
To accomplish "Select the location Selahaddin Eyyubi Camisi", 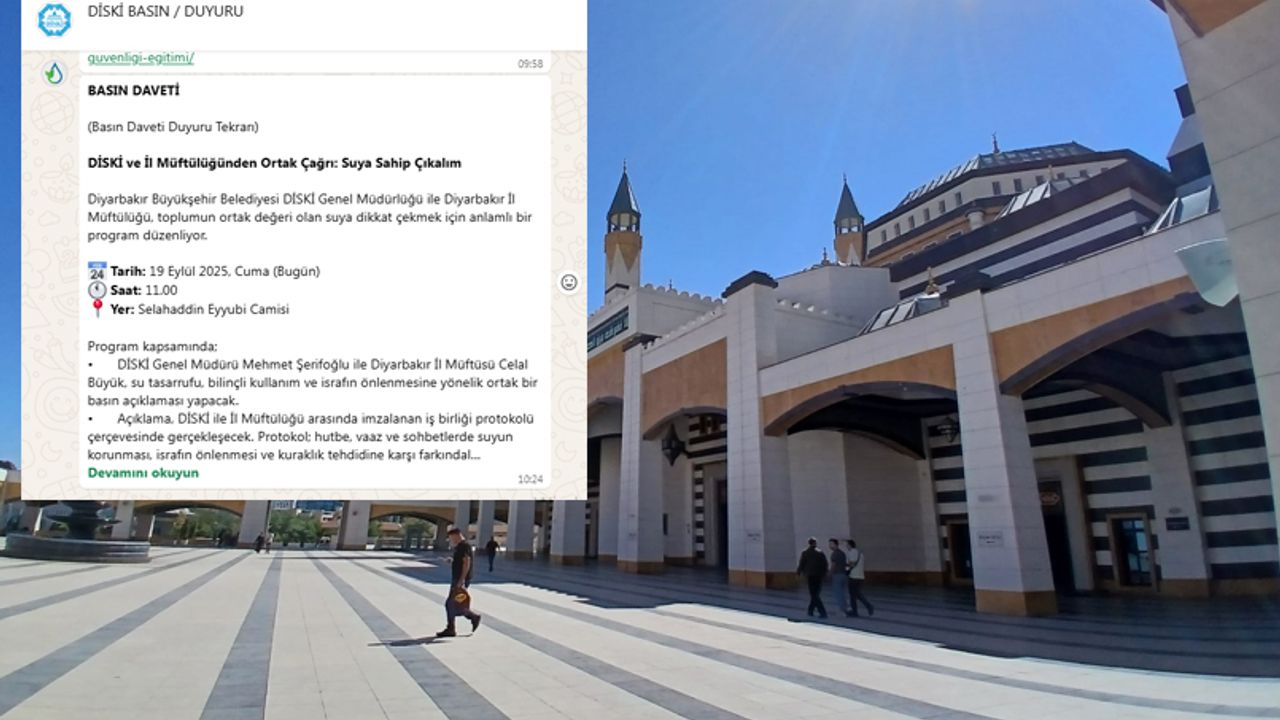I will point(213,309).
